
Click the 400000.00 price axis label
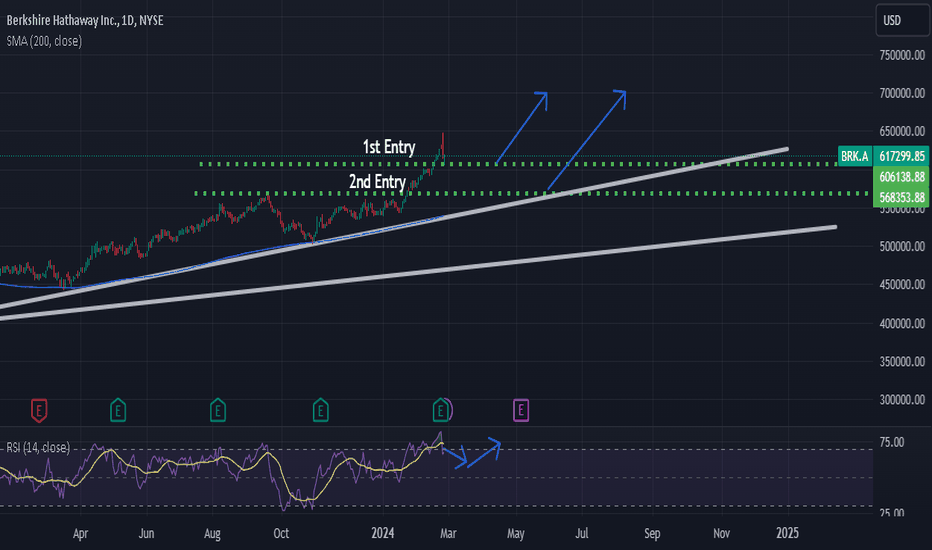902,323
